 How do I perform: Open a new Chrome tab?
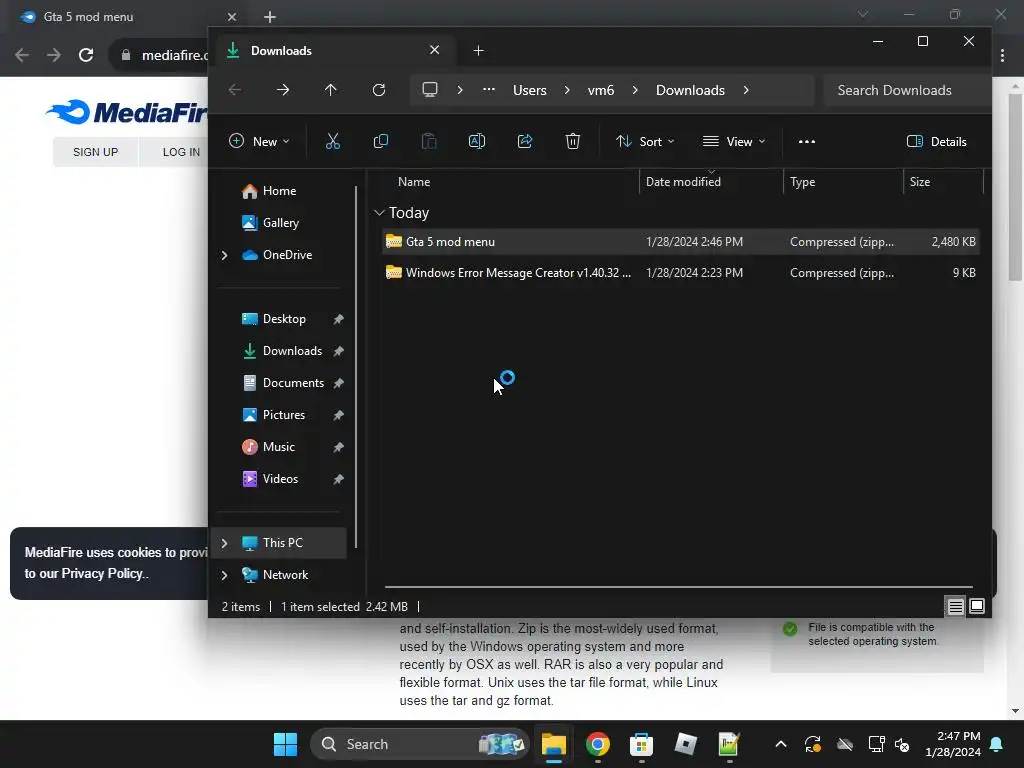click(x=270, y=17)
